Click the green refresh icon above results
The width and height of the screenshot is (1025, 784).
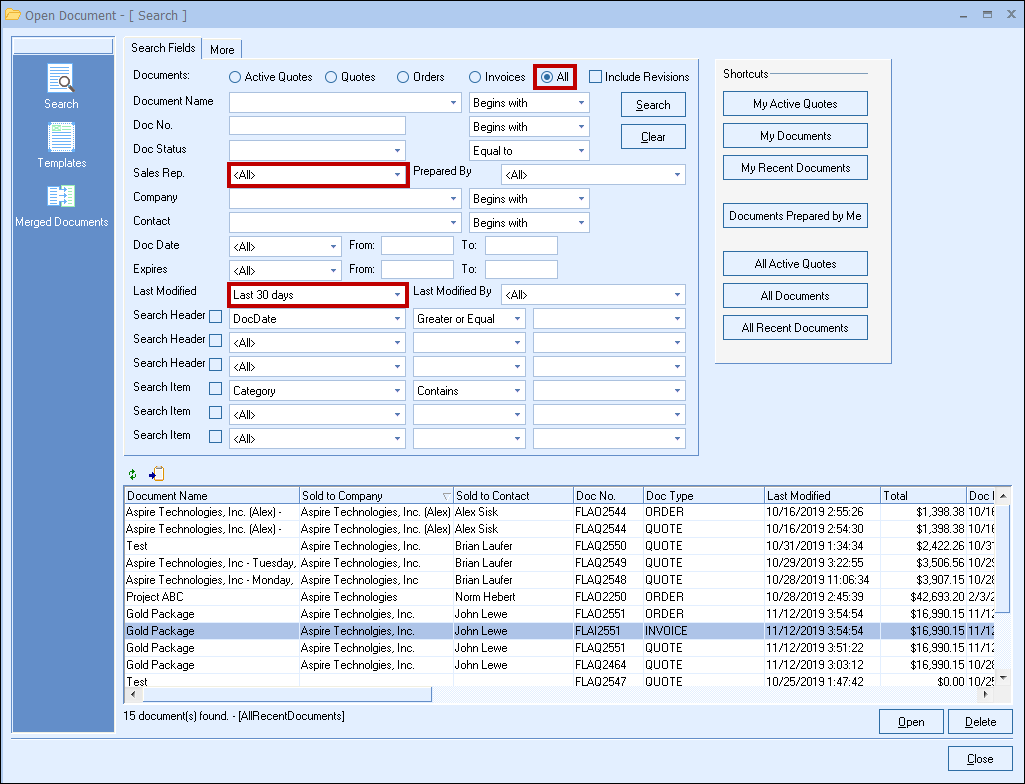coord(133,474)
